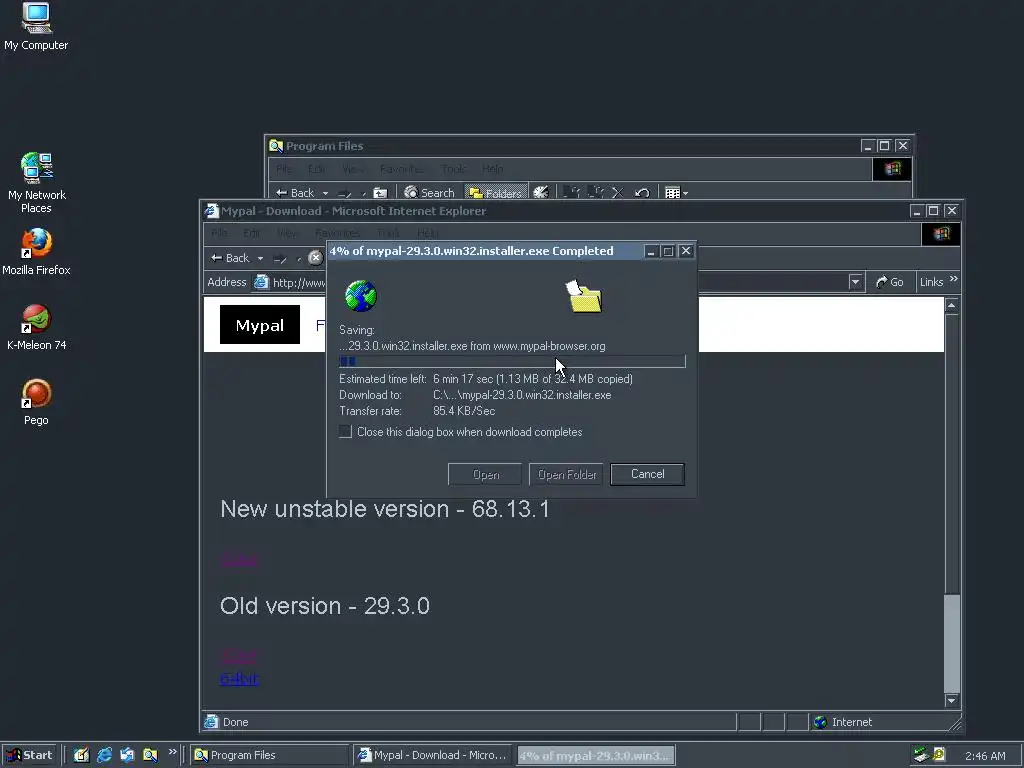Screen dimensions: 1024x768
Task: Switch to 4% of mypal download taskbar button
Action: click(x=596, y=756)
